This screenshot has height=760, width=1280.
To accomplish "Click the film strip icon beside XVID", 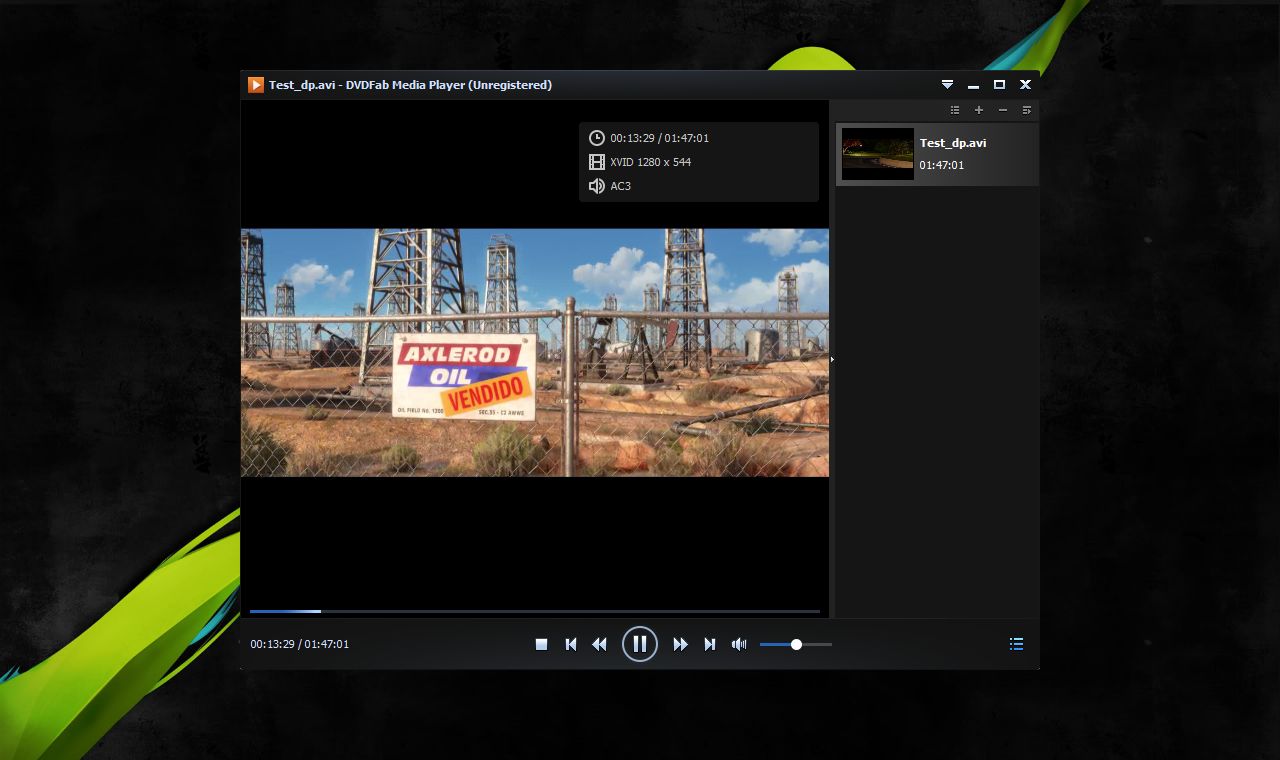I will [x=597, y=162].
